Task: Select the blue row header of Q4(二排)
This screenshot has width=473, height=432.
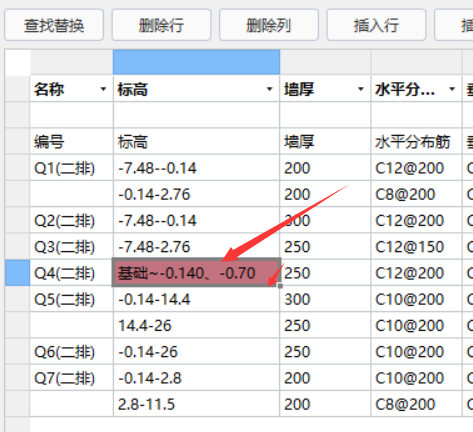Action: pyautogui.click(x=17, y=273)
